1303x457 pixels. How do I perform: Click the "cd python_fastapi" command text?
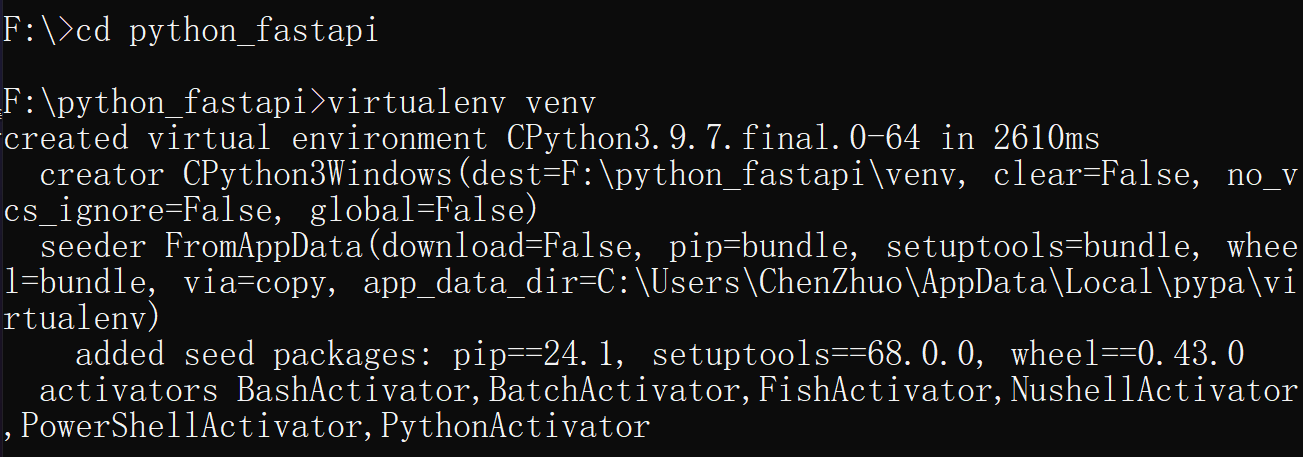[227, 30]
